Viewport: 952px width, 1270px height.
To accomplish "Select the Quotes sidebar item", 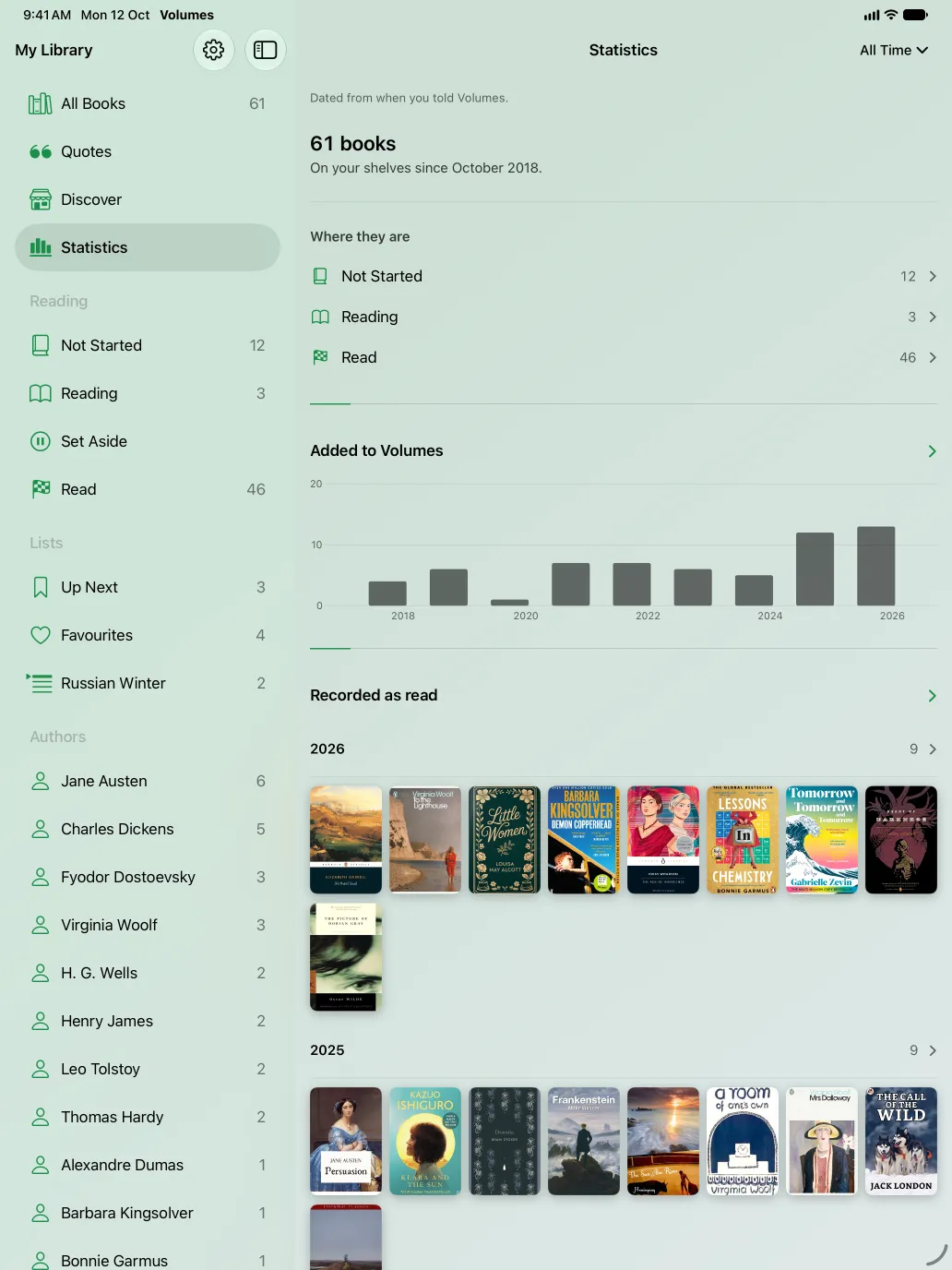I will 148,151.
